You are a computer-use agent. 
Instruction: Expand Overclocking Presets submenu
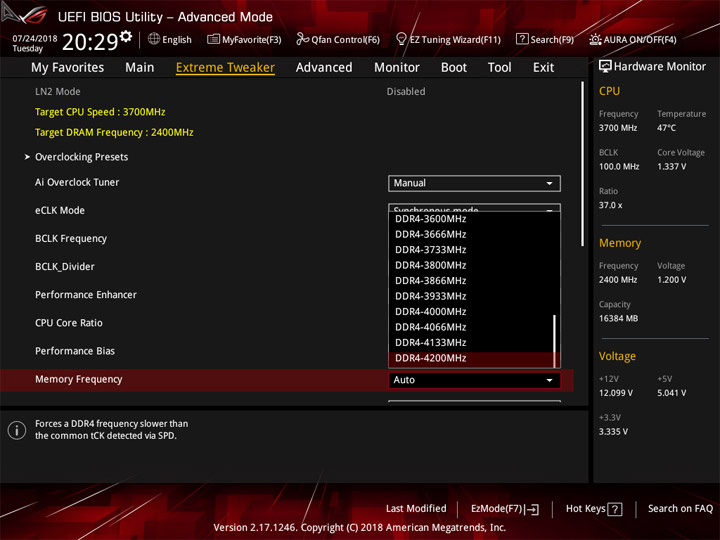tap(81, 157)
